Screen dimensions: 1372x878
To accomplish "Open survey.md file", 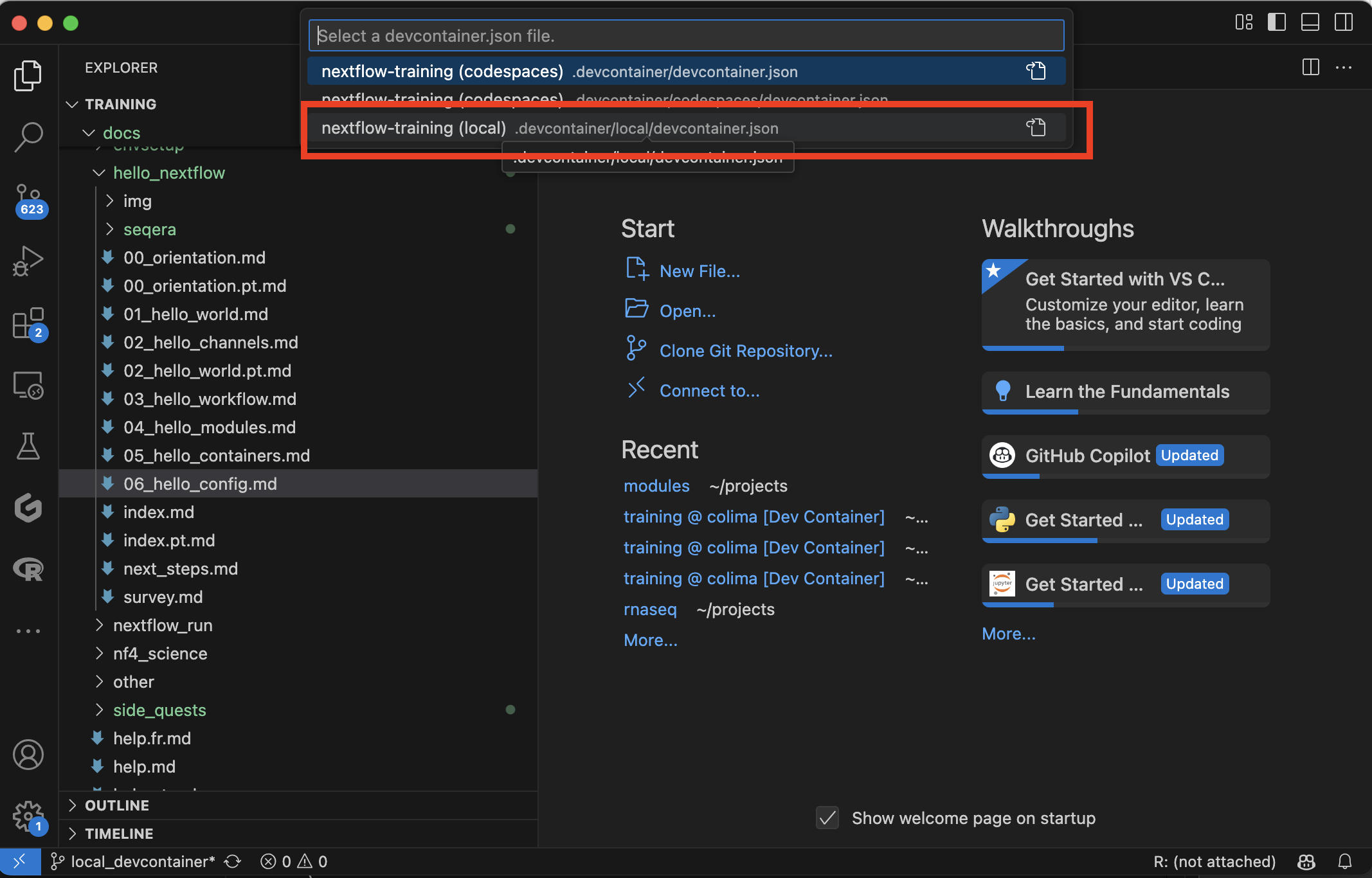I will tap(163, 596).
